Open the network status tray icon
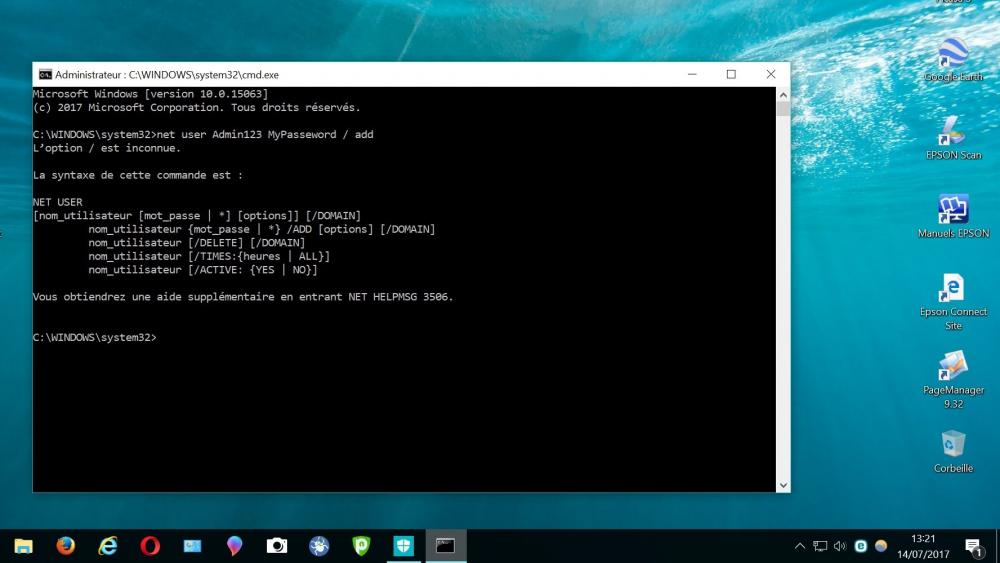1000x563 pixels. [x=820, y=546]
